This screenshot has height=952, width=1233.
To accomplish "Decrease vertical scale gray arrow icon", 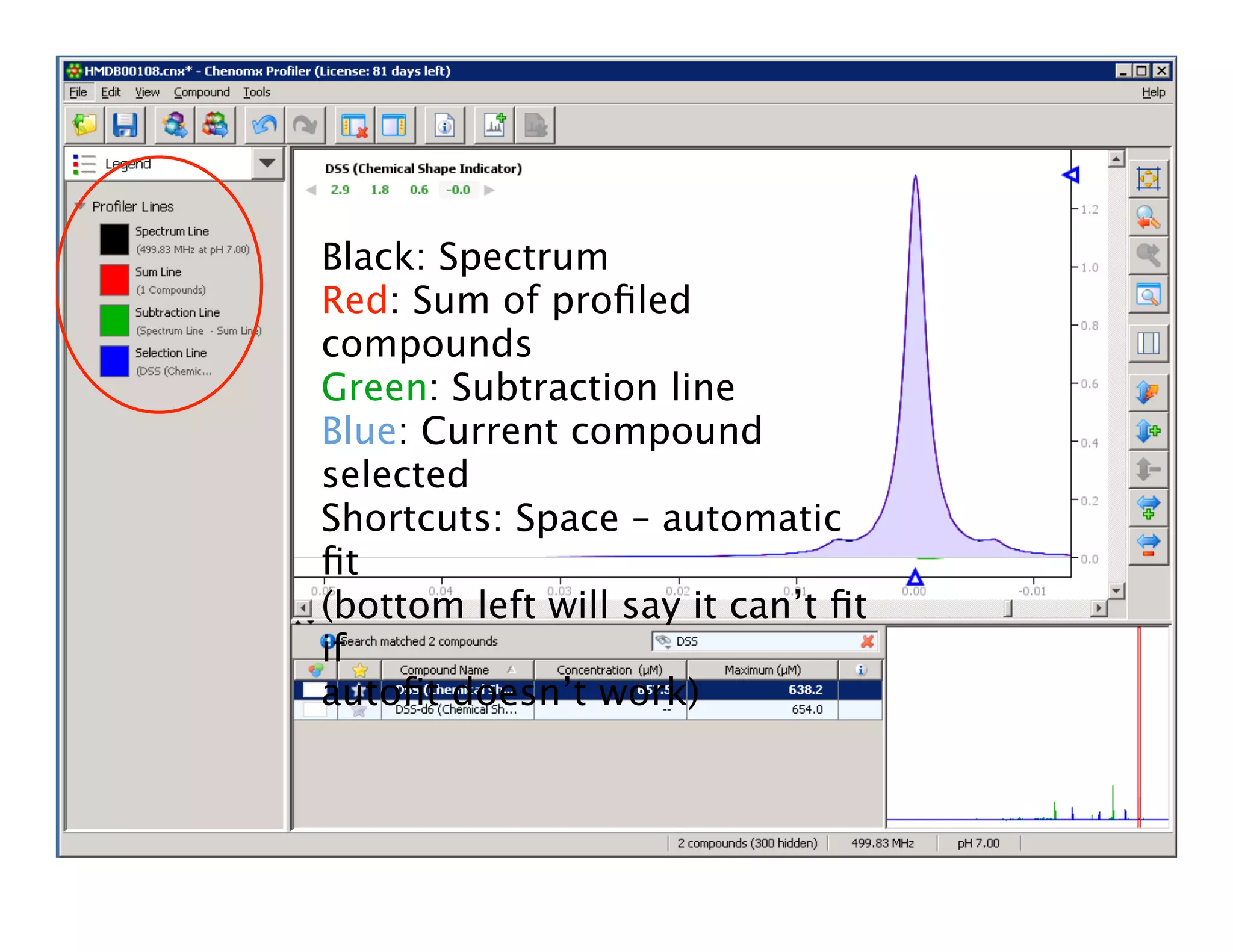I will (1148, 469).
